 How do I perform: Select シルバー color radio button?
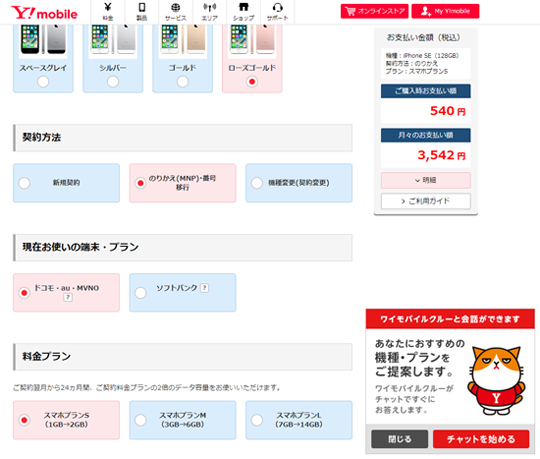click(113, 82)
